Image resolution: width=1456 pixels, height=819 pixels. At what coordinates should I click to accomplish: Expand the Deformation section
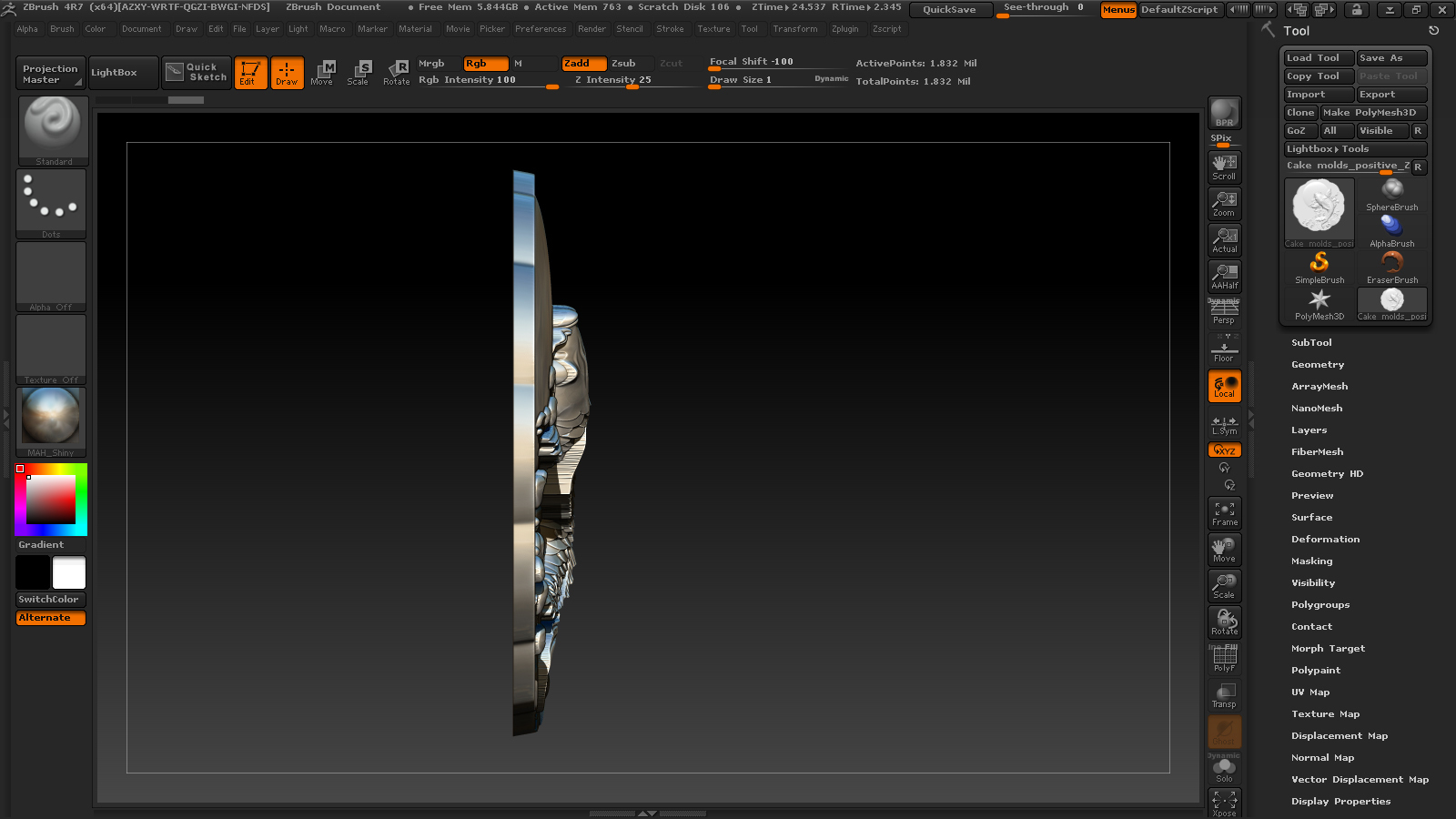pos(1325,540)
